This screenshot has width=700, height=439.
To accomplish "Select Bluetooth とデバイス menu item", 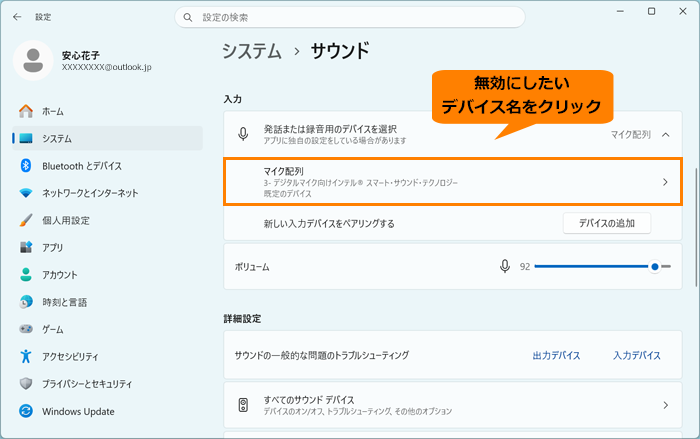I will click(x=108, y=166).
